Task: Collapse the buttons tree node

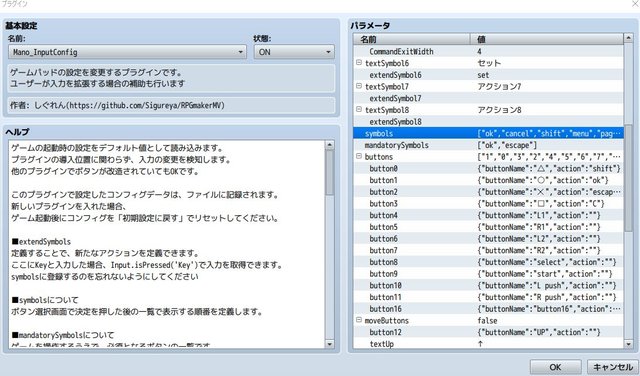Action: coord(359,156)
